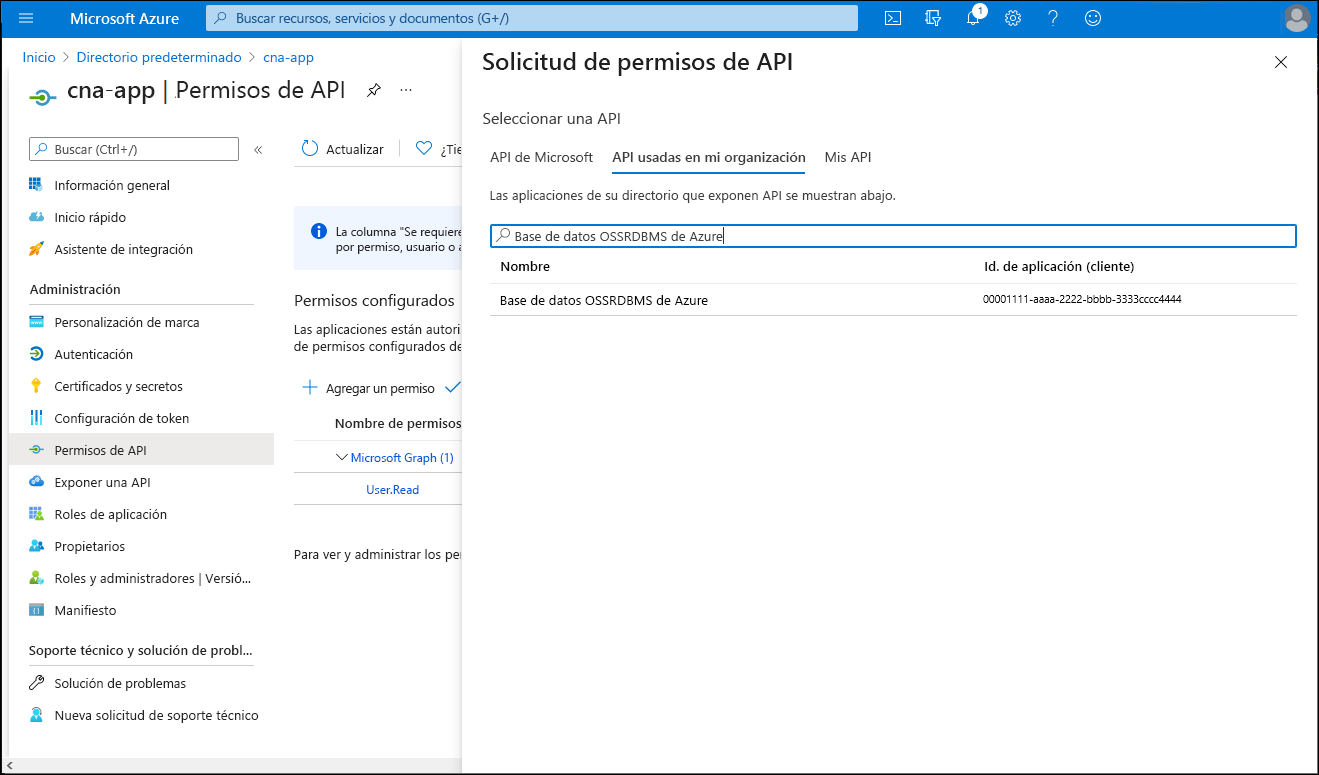This screenshot has width=1319, height=775.
Task: Click the Roles de aplicación icon
Action: click(x=36, y=514)
